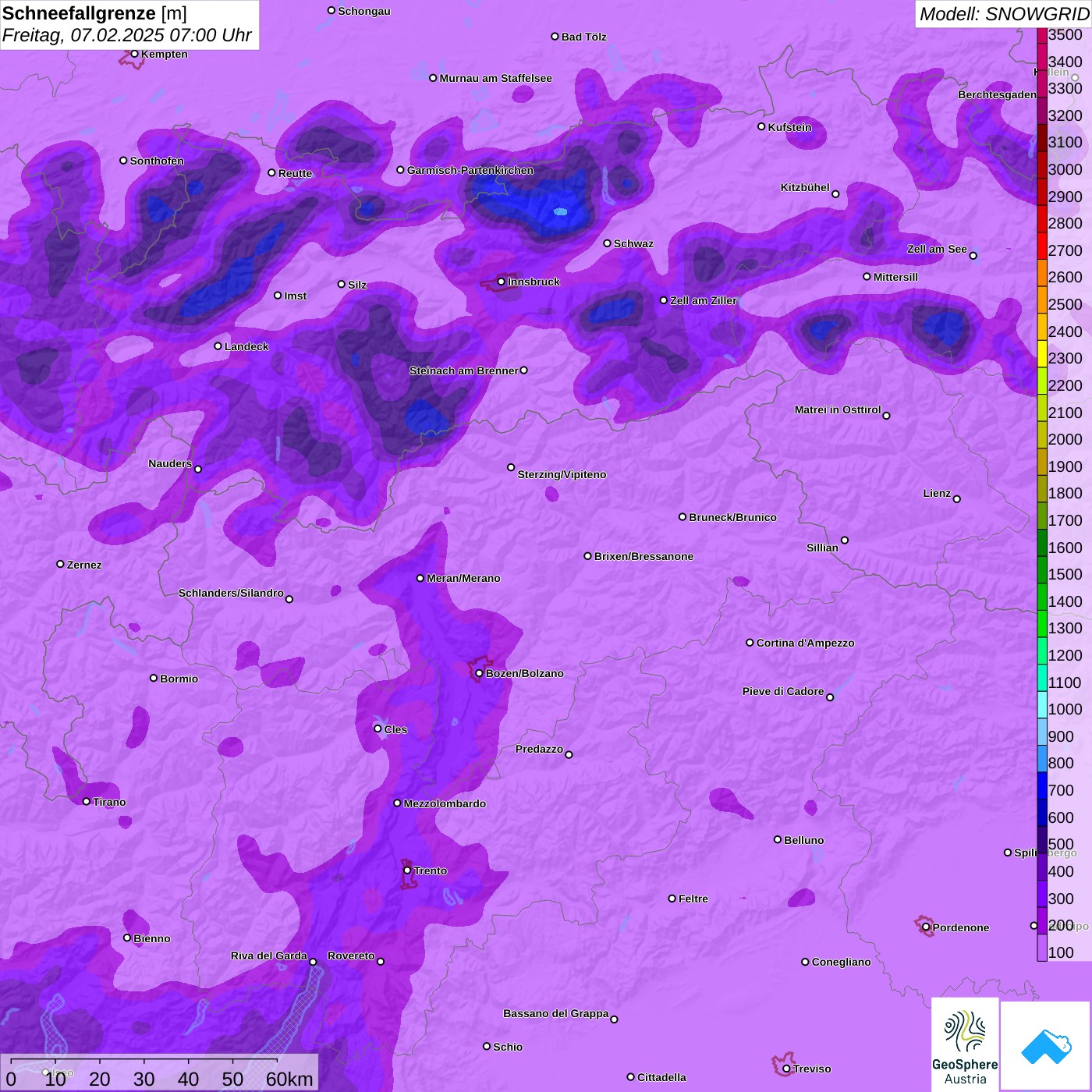Click the 'Cles' label

[x=395, y=729]
